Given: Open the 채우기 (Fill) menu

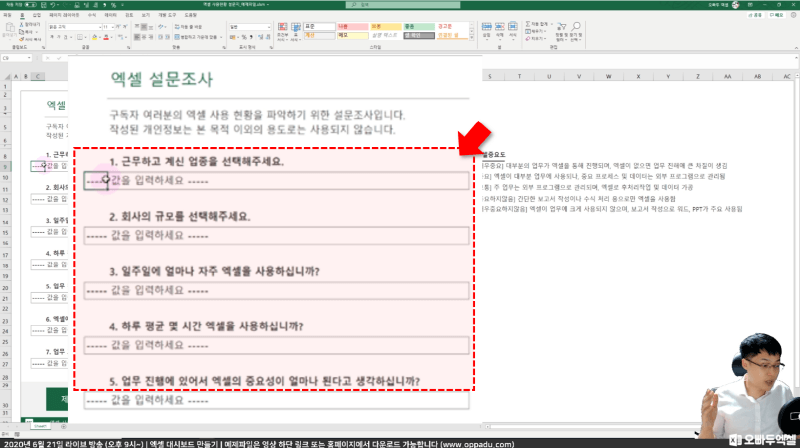Looking at the screenshot, I should (535, 31).
